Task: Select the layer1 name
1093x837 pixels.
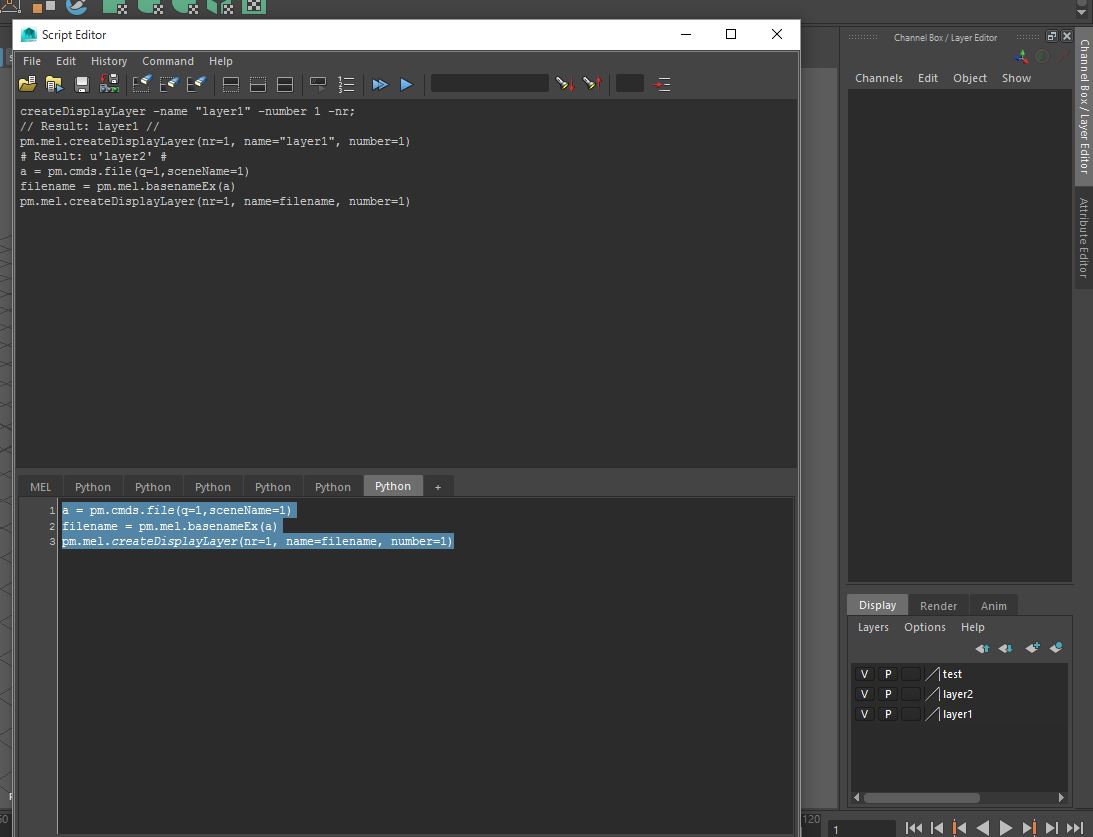Action: point(958,714)
